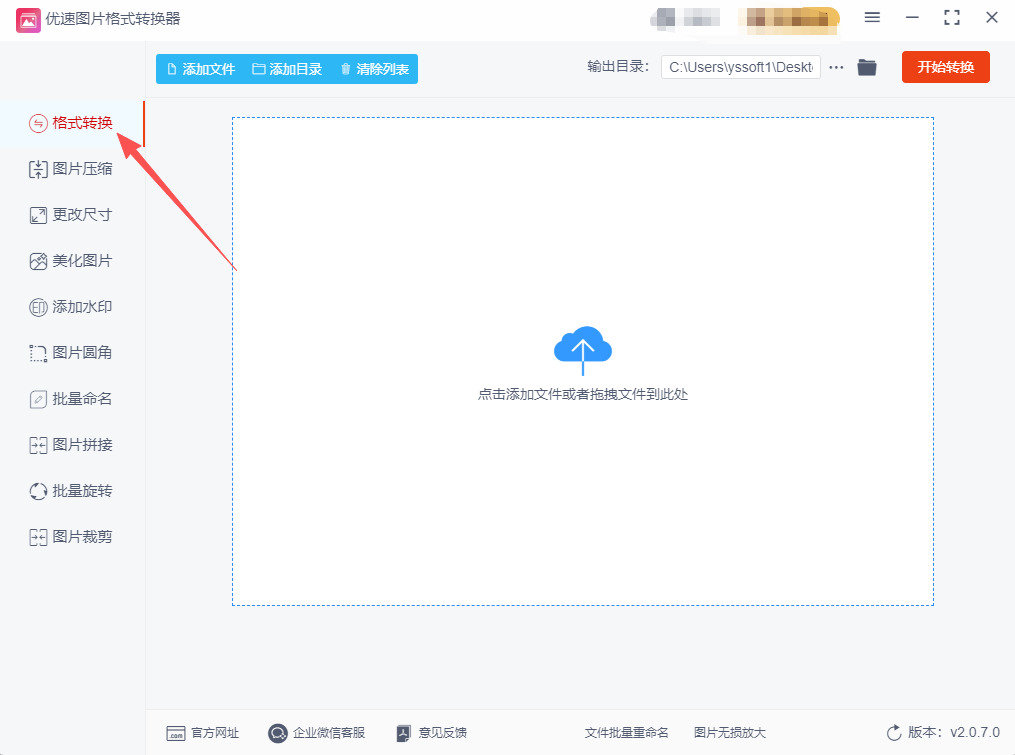
Task: Click the app logo in title bar
Action: coord(28,20)
